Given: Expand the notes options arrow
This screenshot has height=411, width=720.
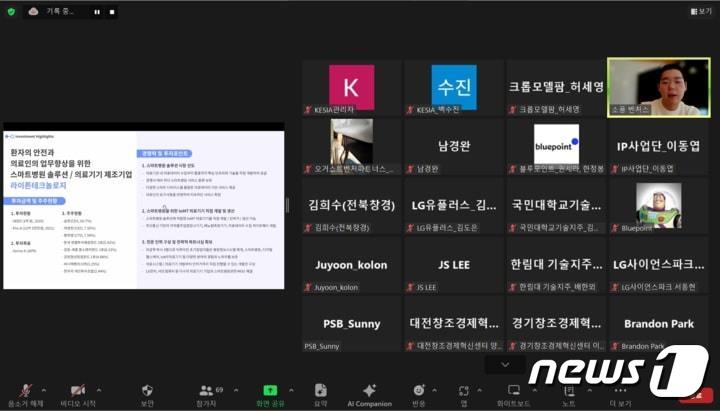Looking at the screenshot, I should tap(590, 390).
